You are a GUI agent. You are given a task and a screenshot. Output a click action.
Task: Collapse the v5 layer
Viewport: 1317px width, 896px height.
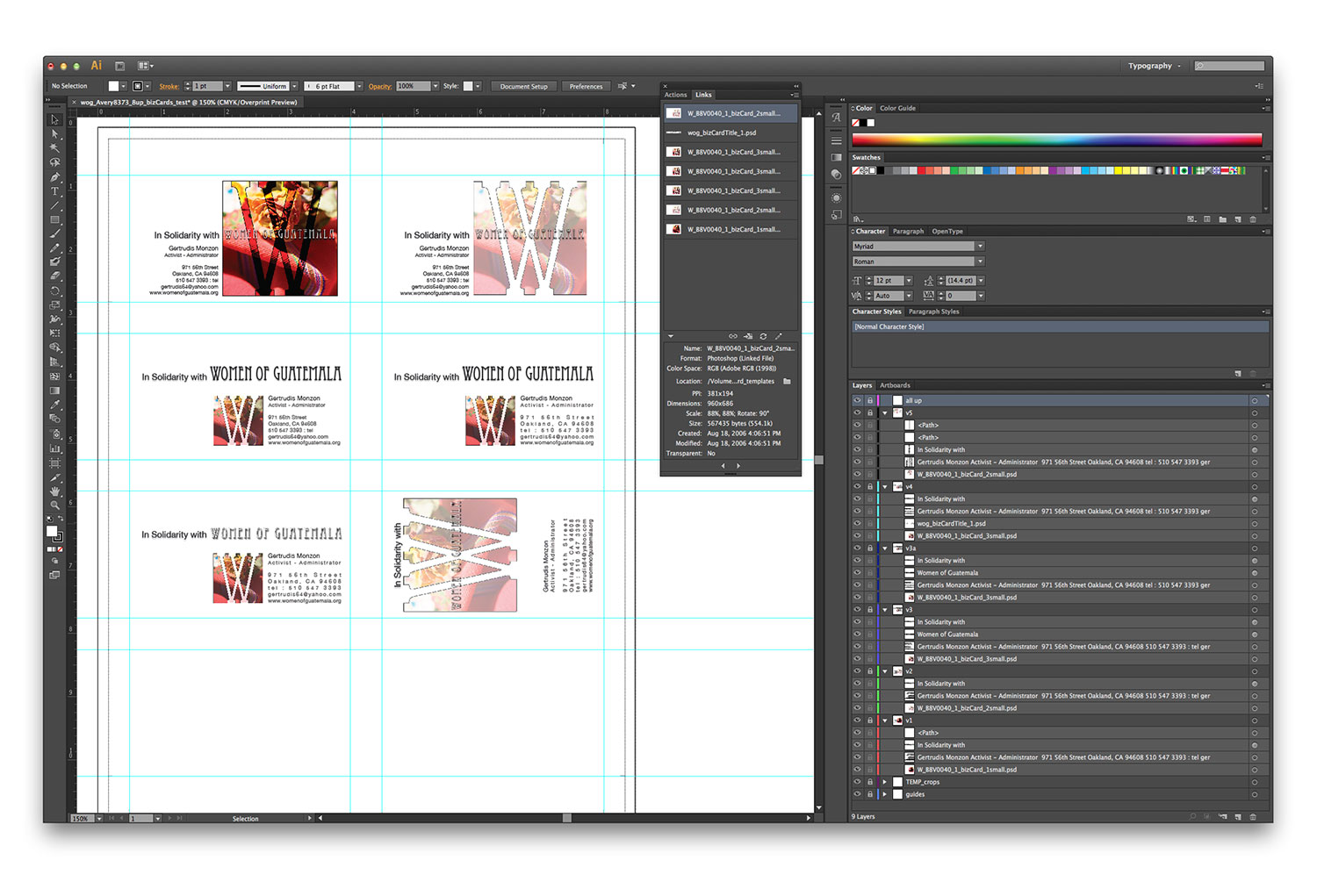(x=885, y=412)
